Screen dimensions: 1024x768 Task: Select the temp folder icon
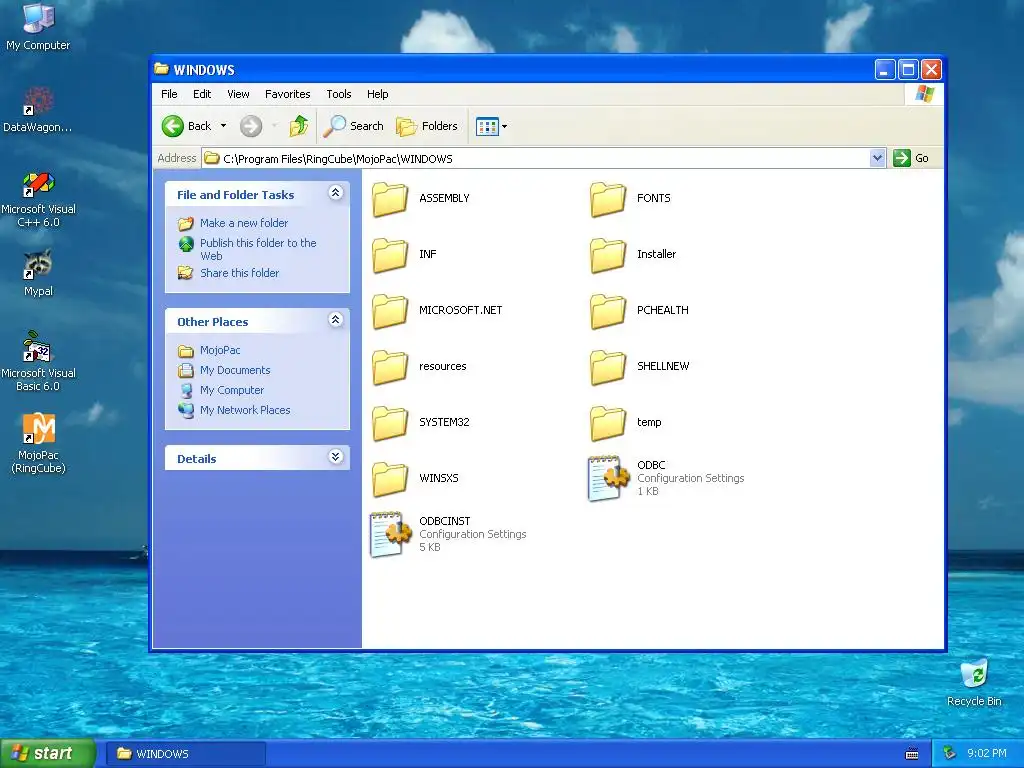[x=608, y=423]
